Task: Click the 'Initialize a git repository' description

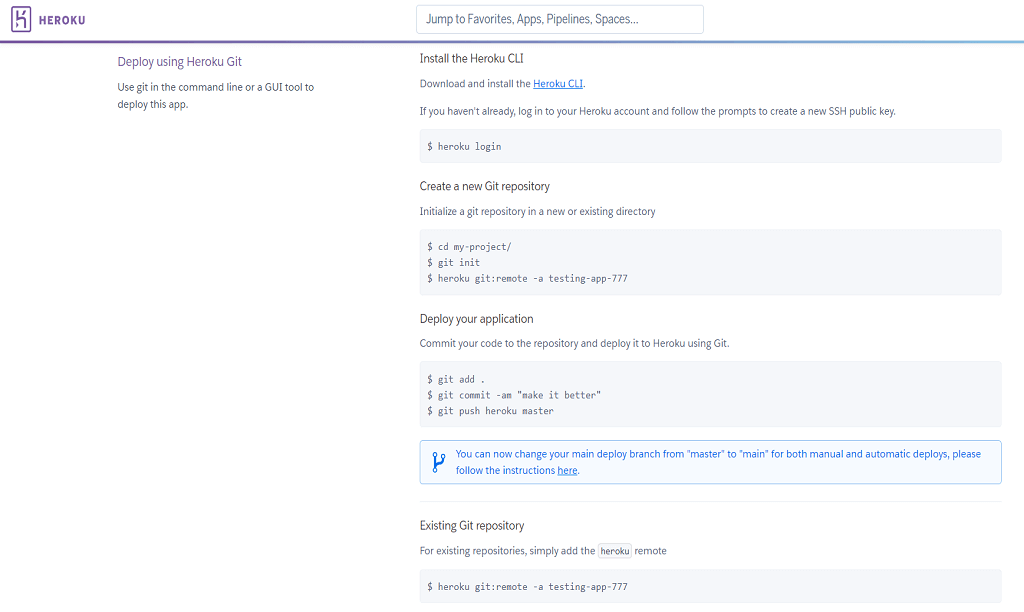Action: (x=537, y=212)
